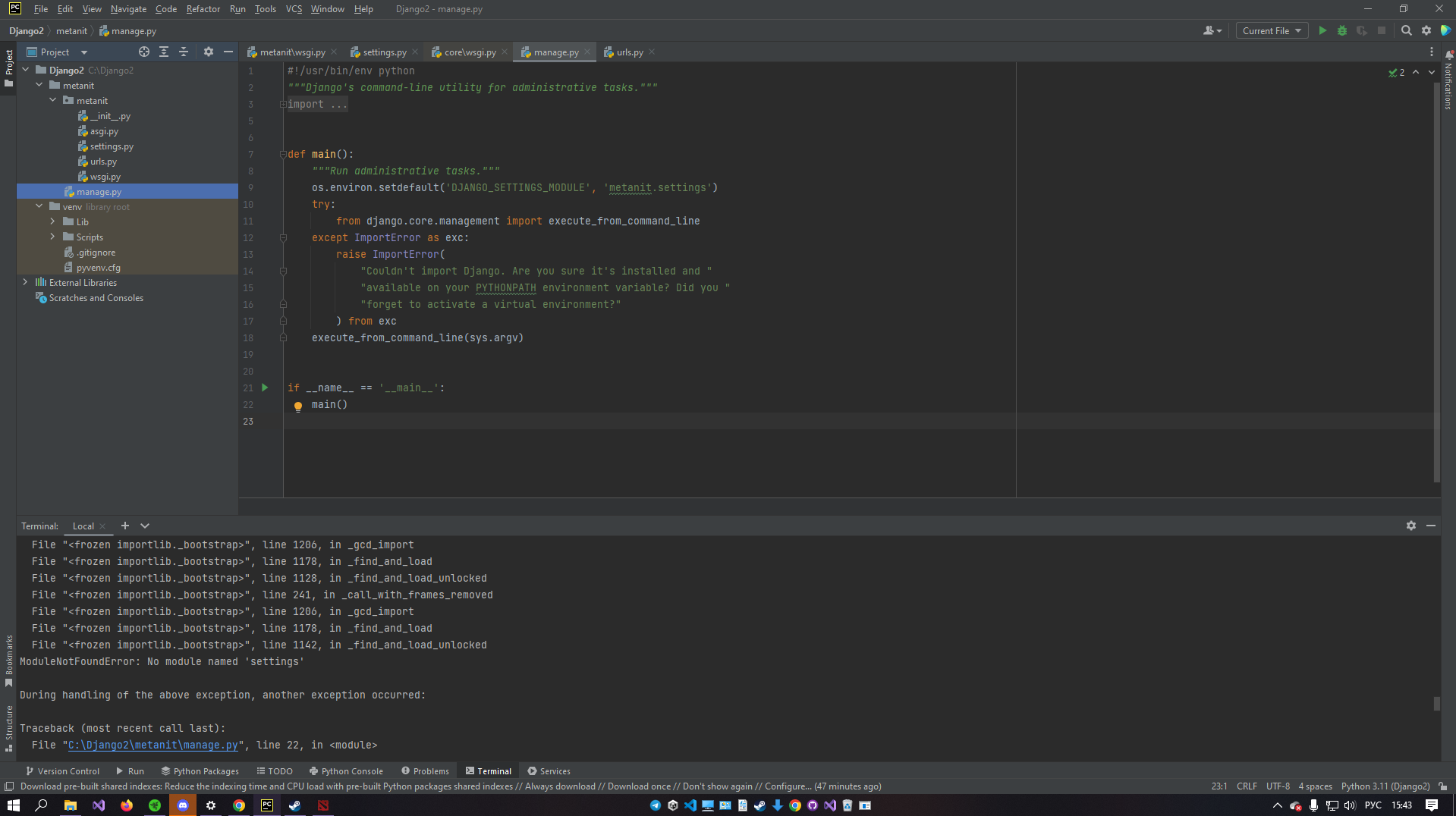Open Structure tool window on left edge
This screenshot has width=1456, height=816.
pos(8,728)
